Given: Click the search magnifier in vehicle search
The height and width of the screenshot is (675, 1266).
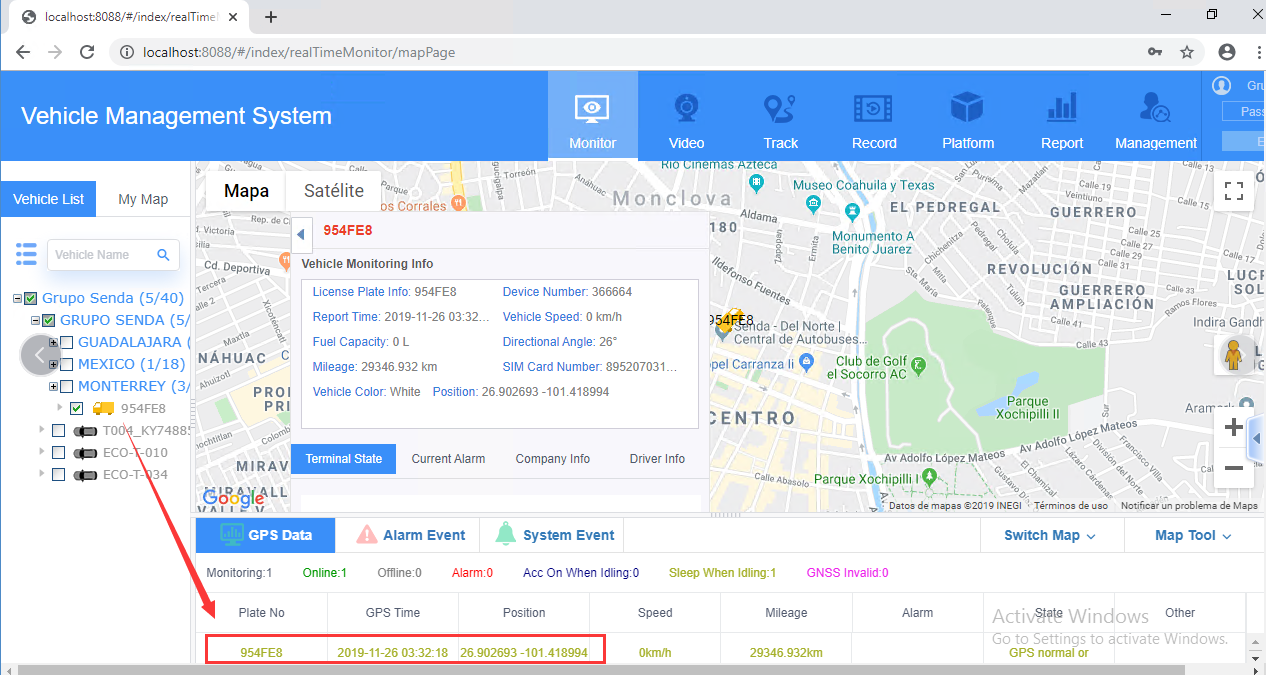Looking at the screenshot, I should coord(164,255).
